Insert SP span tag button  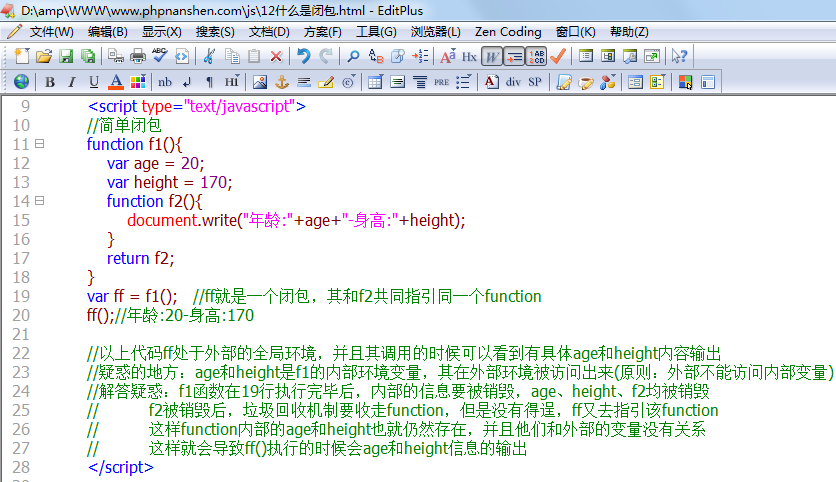tap(535, 82)
